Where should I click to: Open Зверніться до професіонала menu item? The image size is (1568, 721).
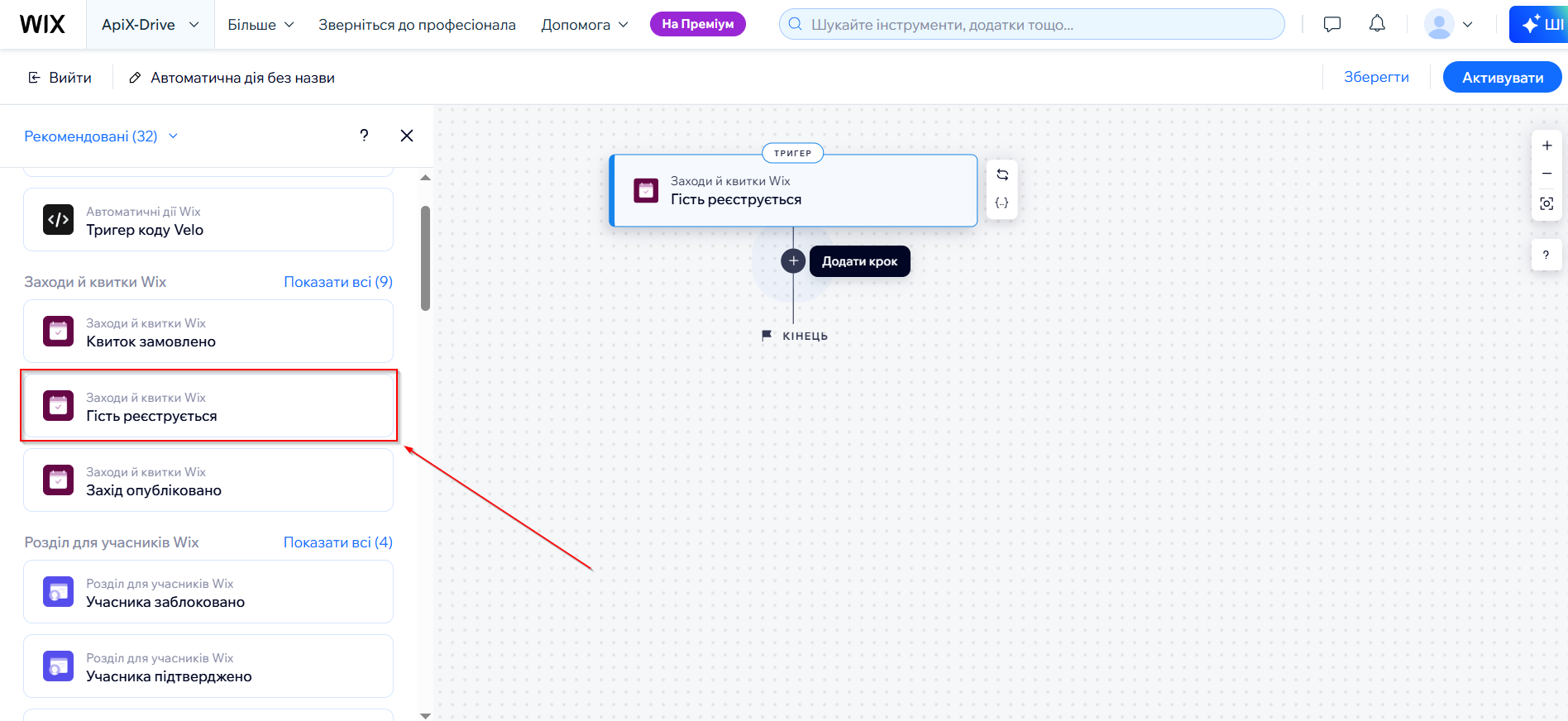pos(417,25)
